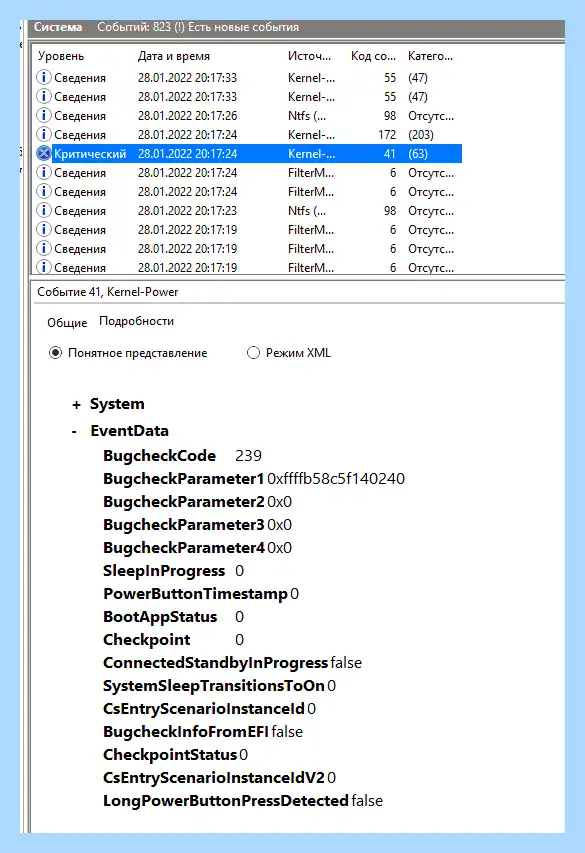585x853 pixels.
Task: Sort by the 'Дата и время' column header
Action: click(174, 56)
